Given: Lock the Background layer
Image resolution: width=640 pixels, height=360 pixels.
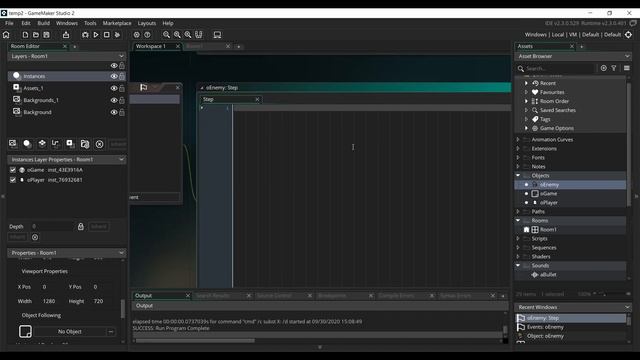Looking at the screenshot, I should coord(122,112).
